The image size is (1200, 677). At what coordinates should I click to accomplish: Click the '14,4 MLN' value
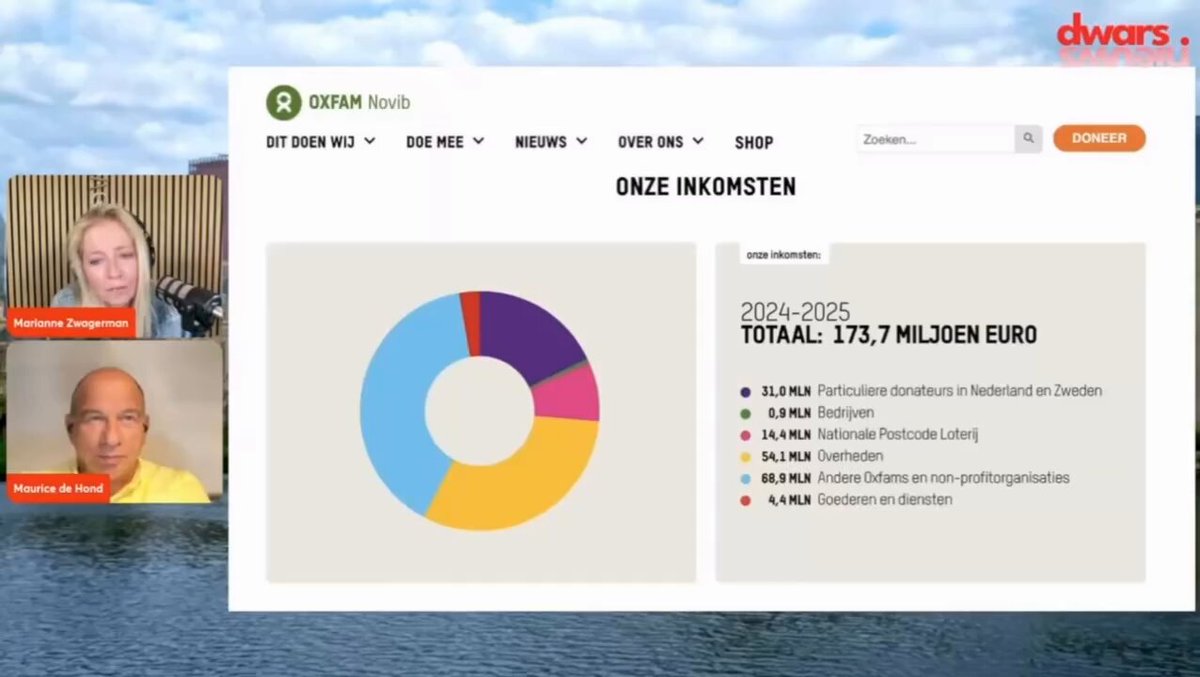click(786, 435)
